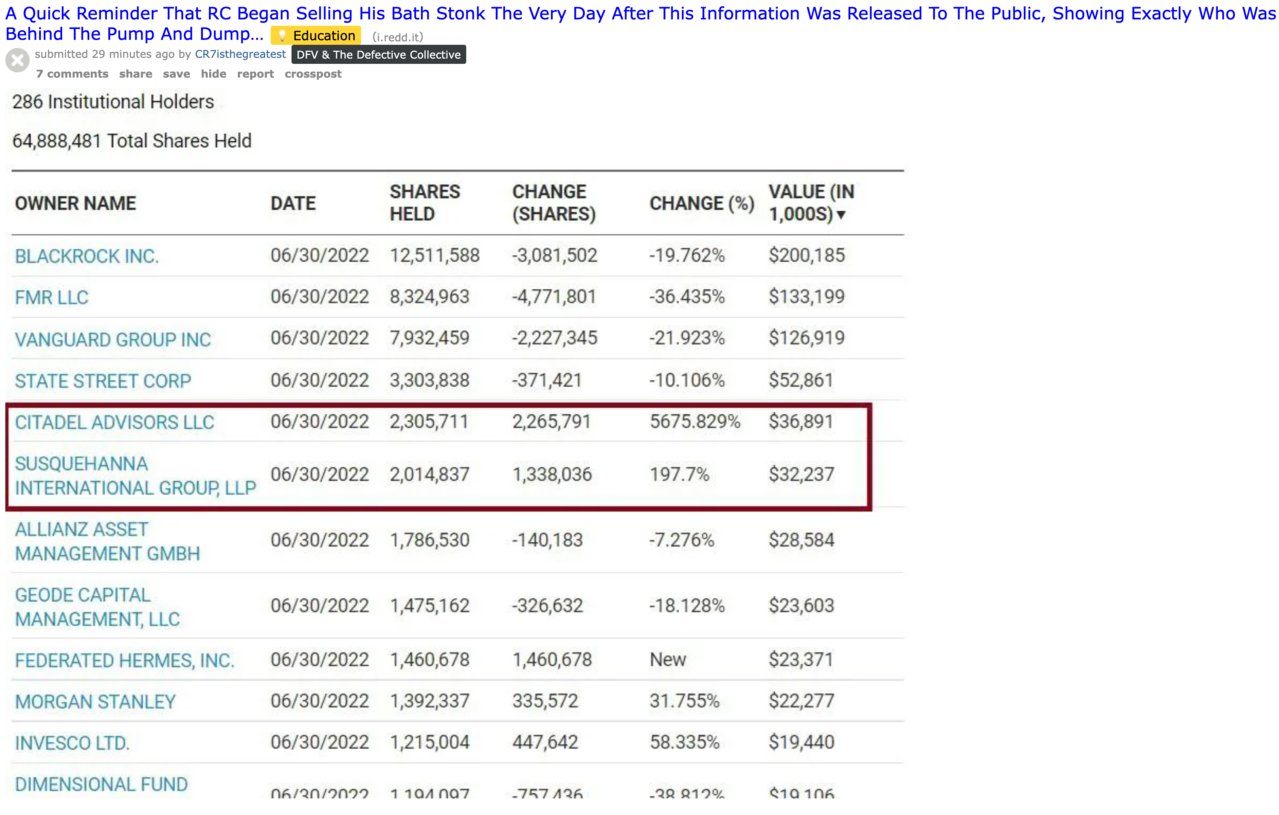Select Allianz value $28,584

tap(801, 541)
